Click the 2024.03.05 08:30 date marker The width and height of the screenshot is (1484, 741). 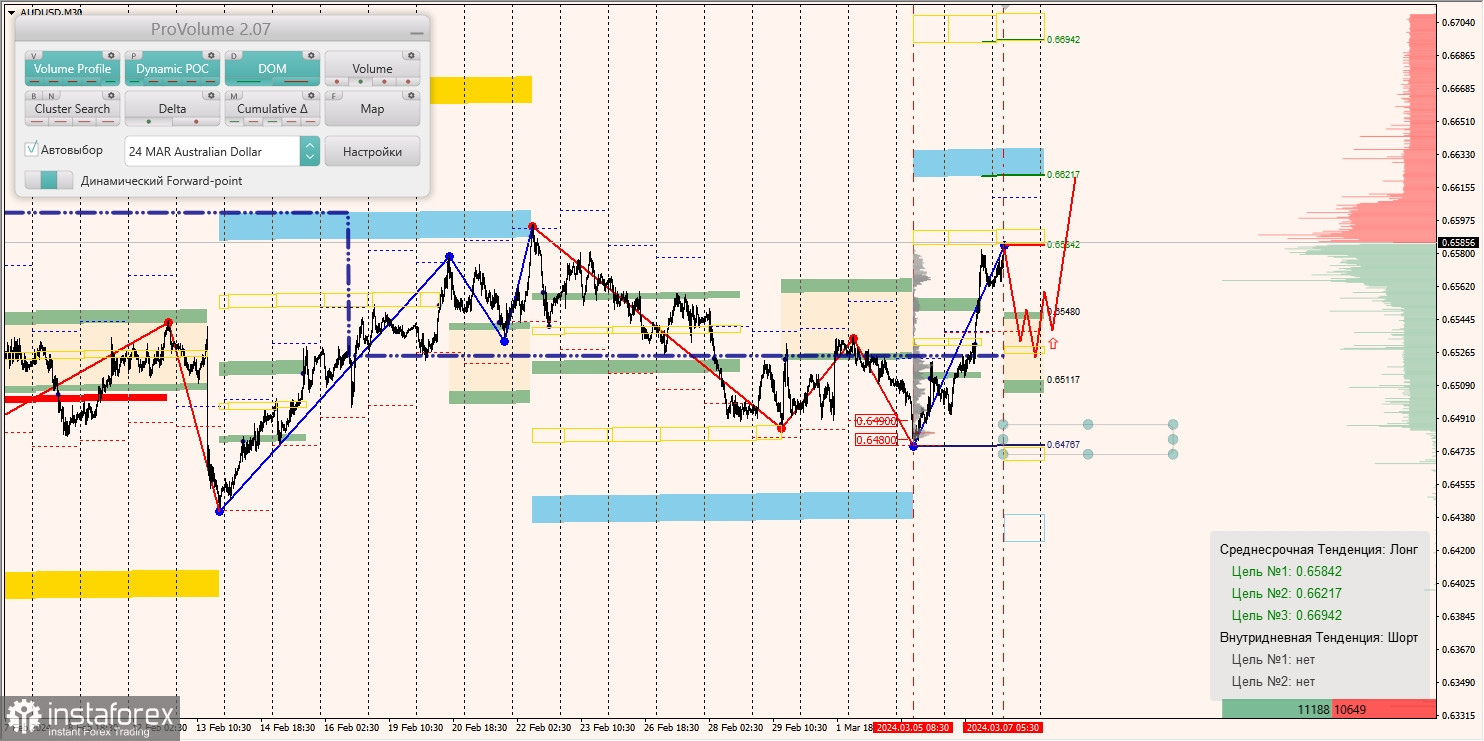[x=911, y=728]
